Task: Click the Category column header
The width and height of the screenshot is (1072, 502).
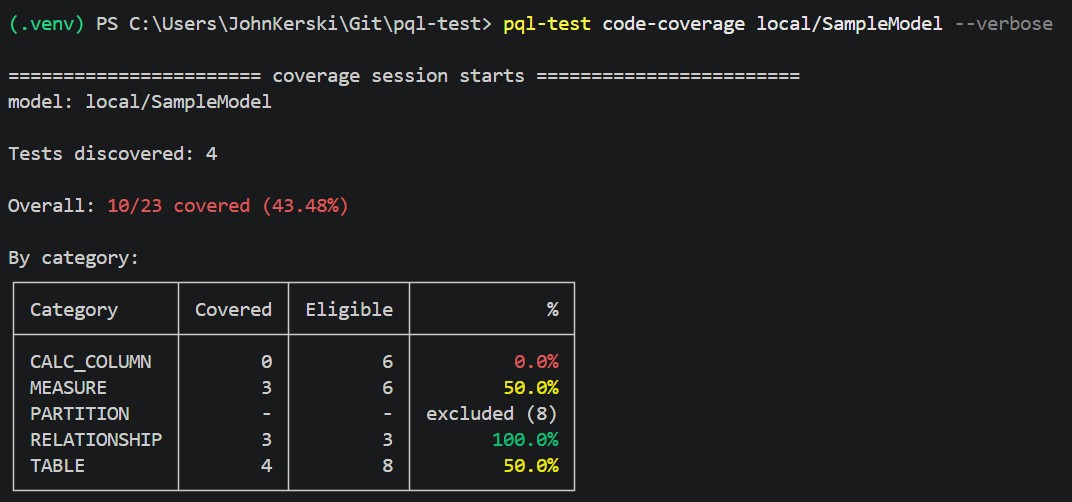Action: [74, 309]
